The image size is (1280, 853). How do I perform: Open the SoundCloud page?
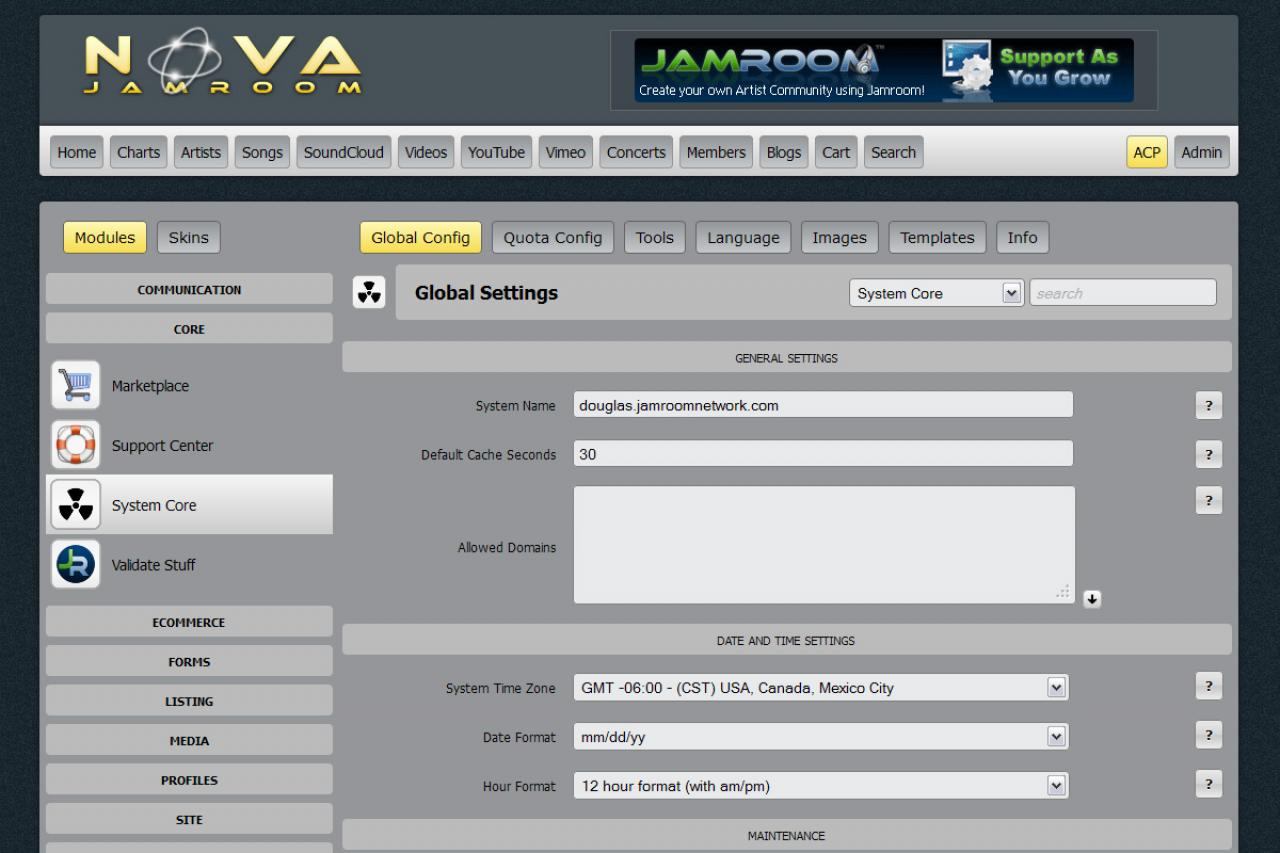[344, 152]
